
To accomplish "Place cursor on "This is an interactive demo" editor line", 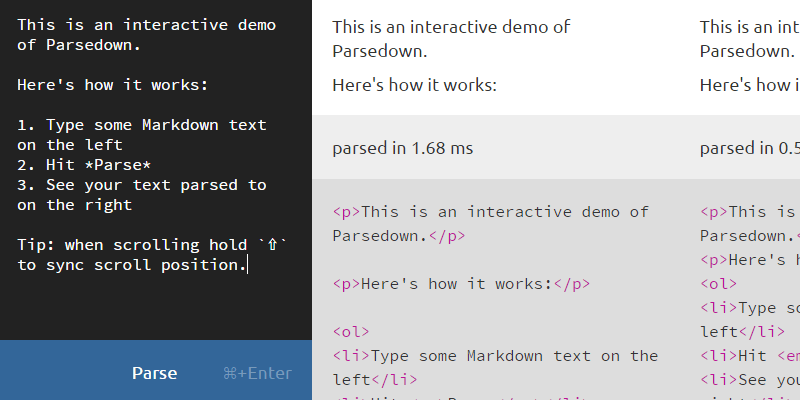I will pyautogui.click(x=146, y=25).
